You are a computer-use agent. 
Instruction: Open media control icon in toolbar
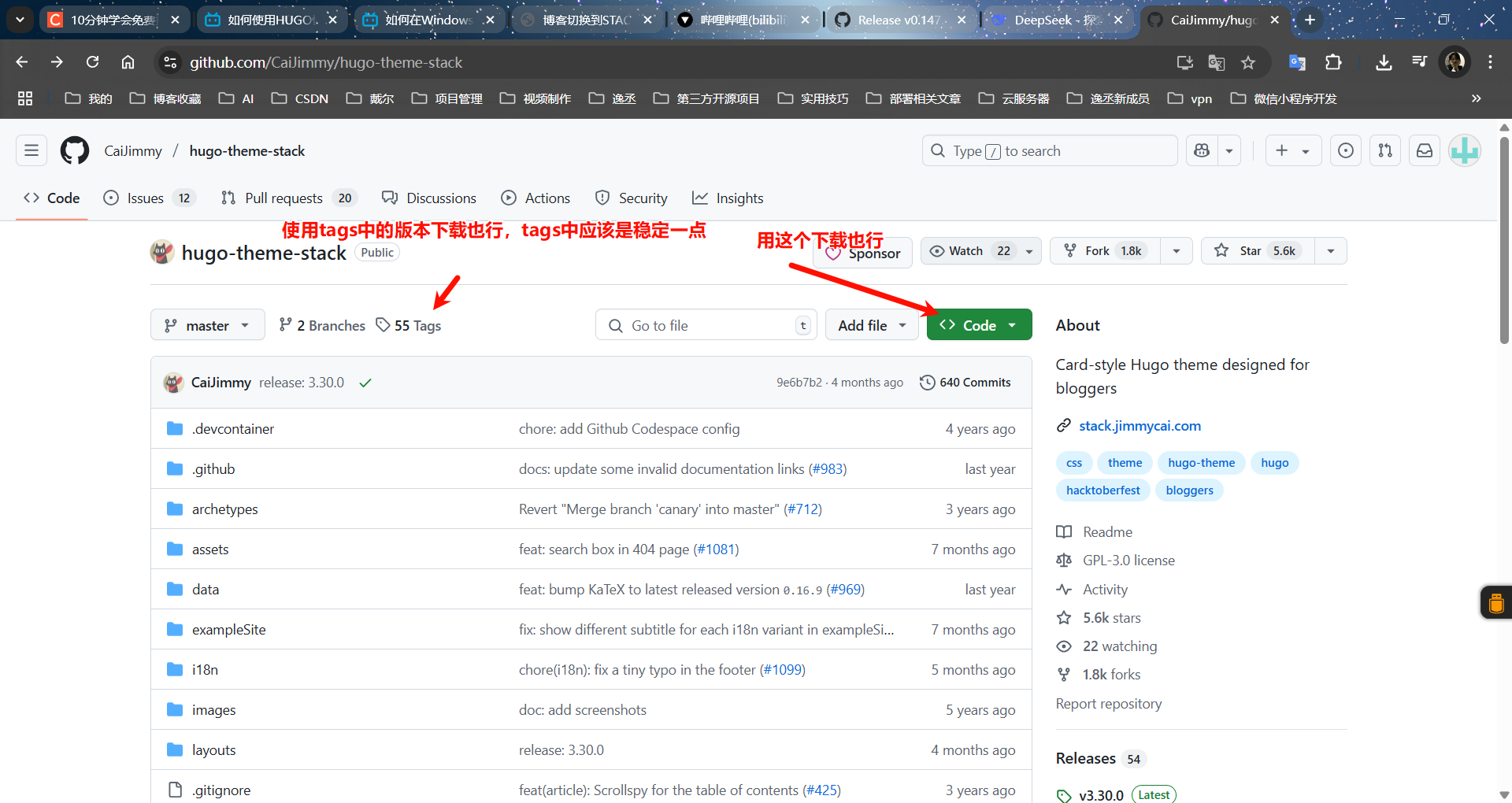click(x=1419, y=62)
